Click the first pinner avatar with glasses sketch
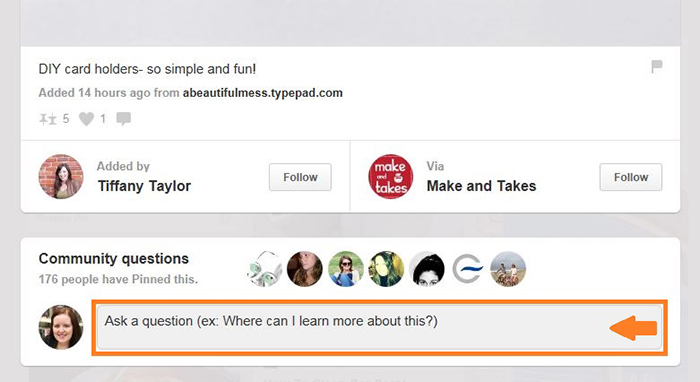The width and height of the screenshot is (700, 382). (264, 269)
